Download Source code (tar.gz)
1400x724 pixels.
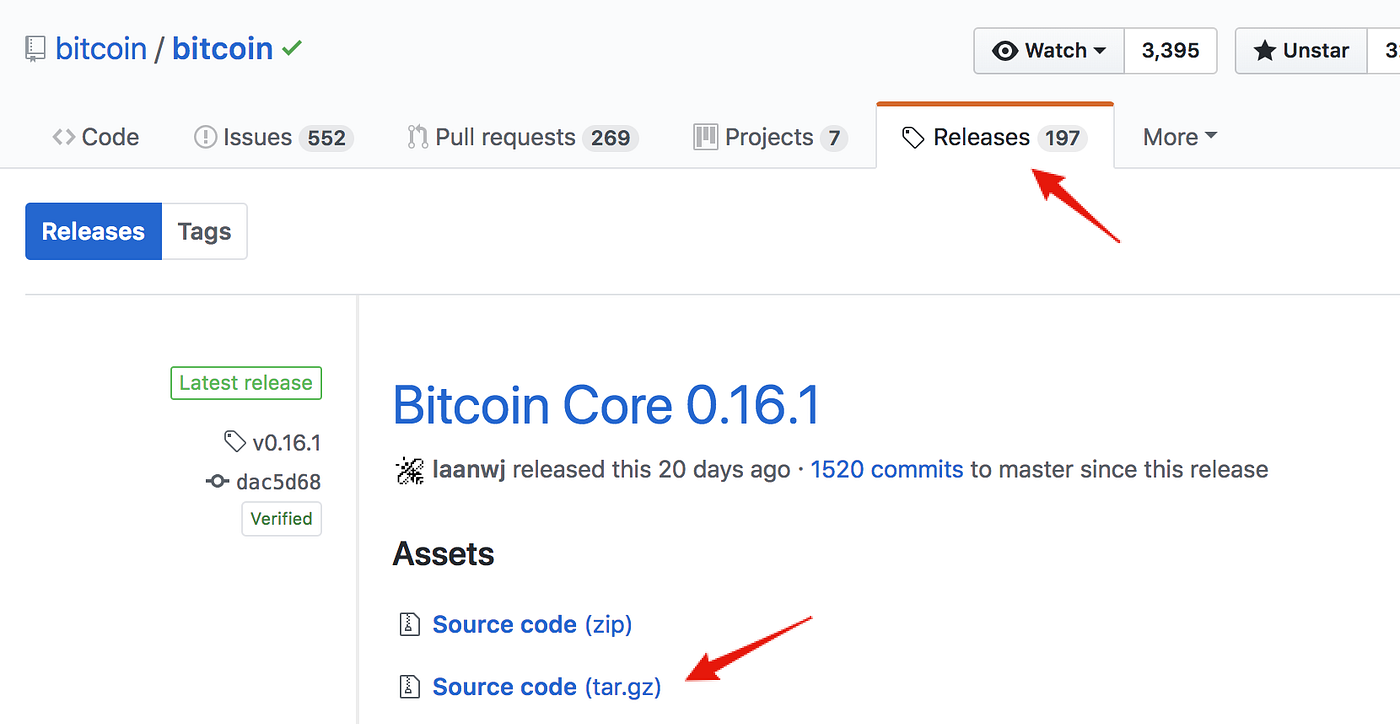547,687
